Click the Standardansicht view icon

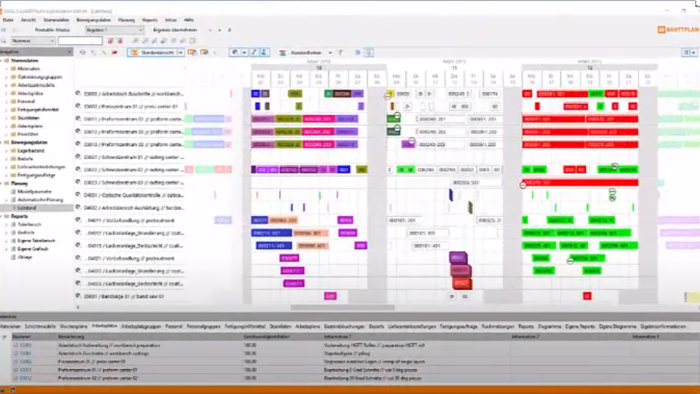[134, 53]
